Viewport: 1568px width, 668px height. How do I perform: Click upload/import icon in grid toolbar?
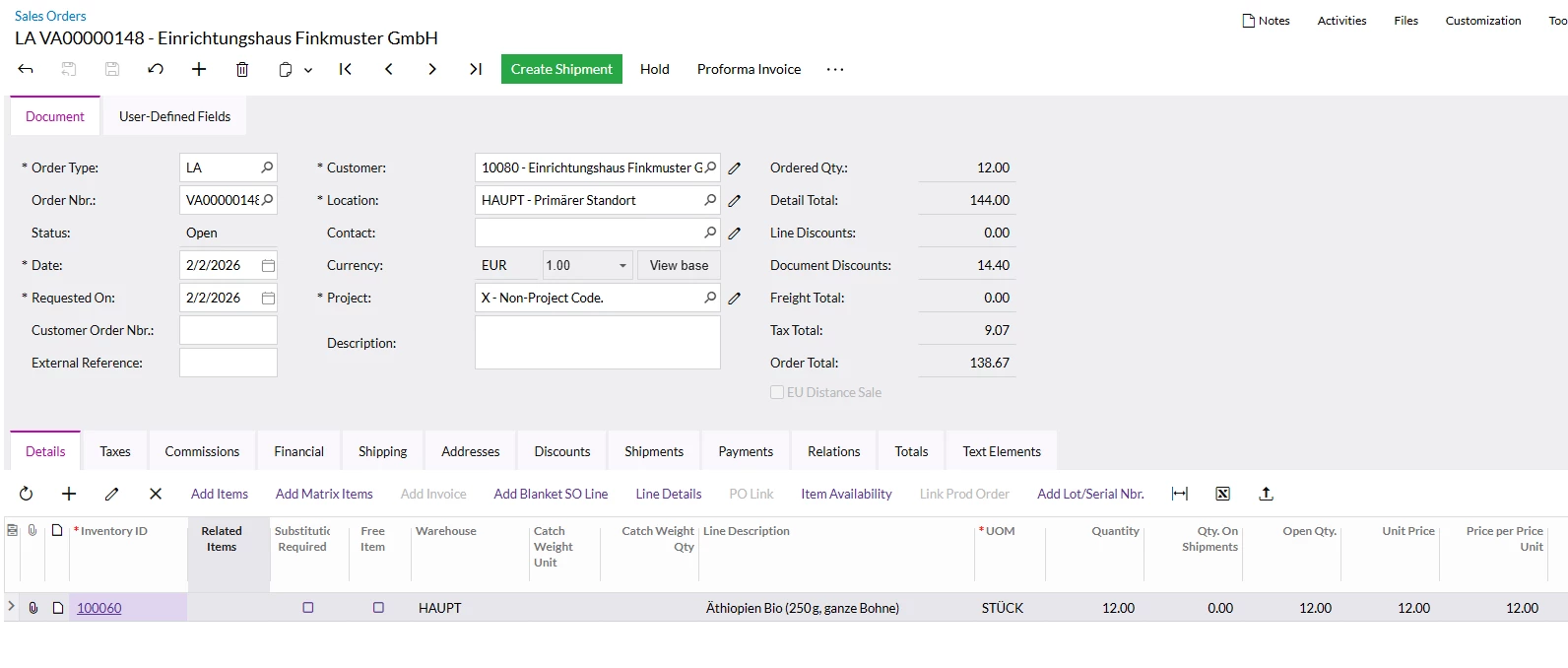[x=1267, y=494]
